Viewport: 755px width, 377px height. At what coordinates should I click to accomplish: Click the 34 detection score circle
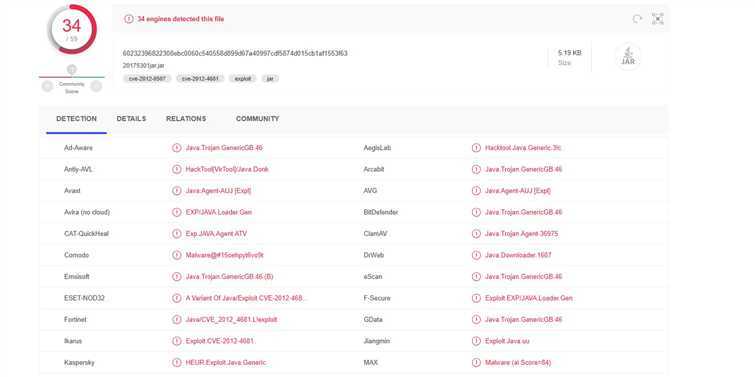pos(72,29)
